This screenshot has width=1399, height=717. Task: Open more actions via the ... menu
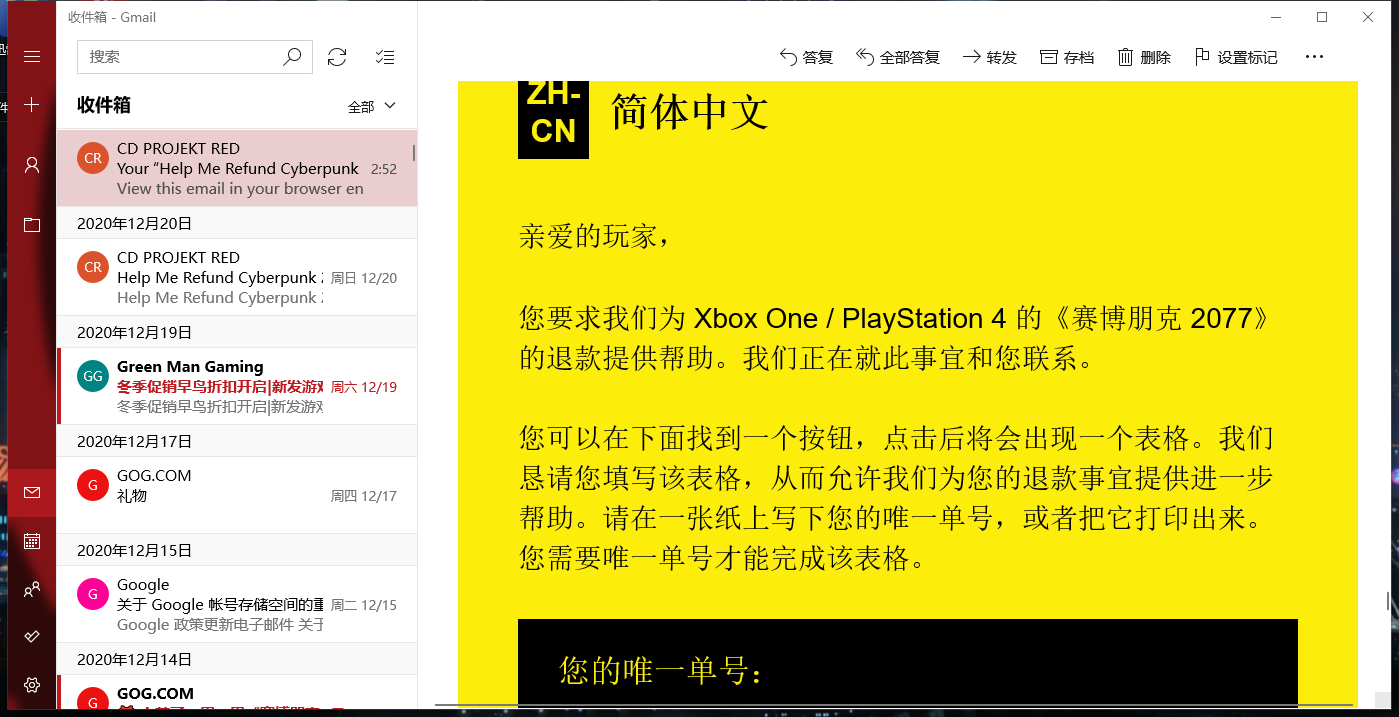1314,57
